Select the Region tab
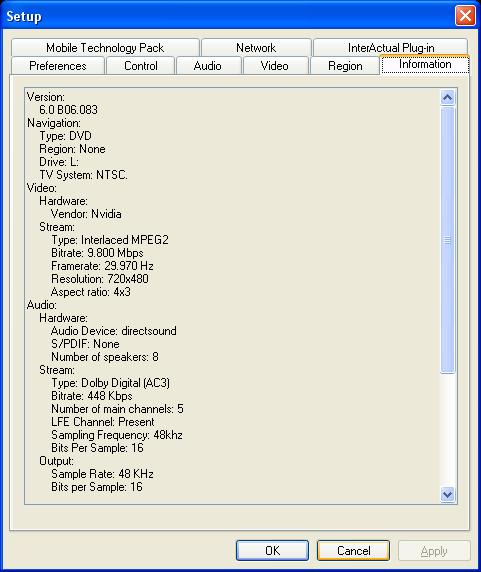Image resolution: width=481 pixels, height=572 pixels. (x=345, y=66)
